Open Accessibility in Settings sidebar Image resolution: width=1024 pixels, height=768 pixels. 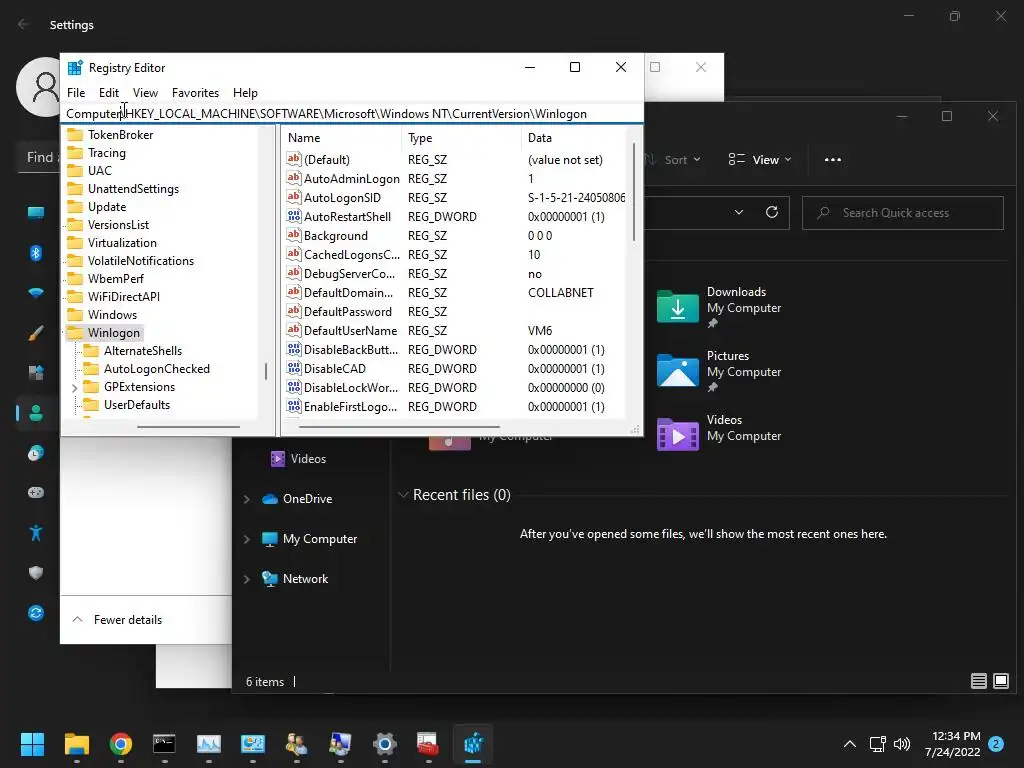pyautogui.click(x=36, y=533)
